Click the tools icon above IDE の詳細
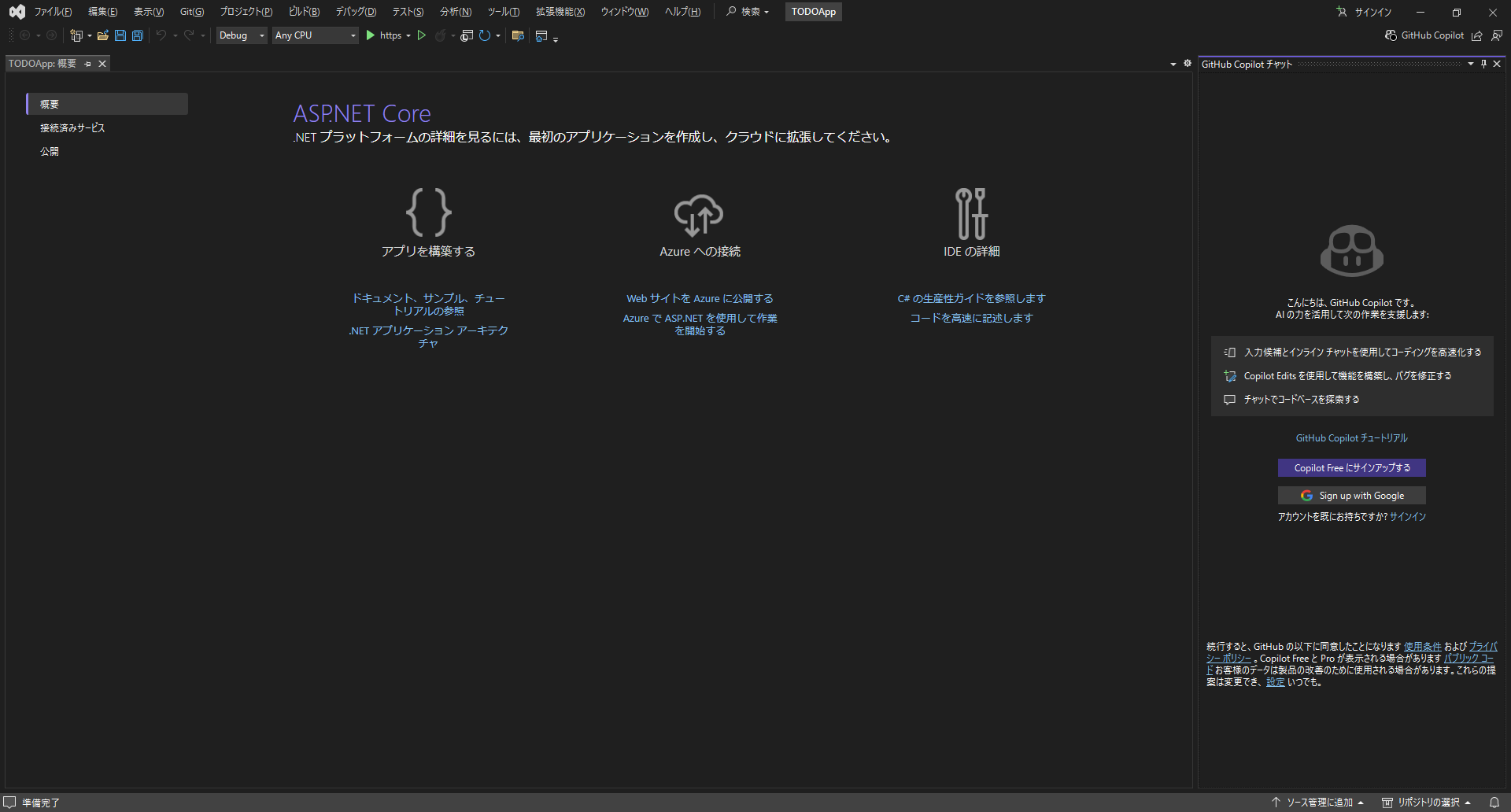 tap(971, 213)
